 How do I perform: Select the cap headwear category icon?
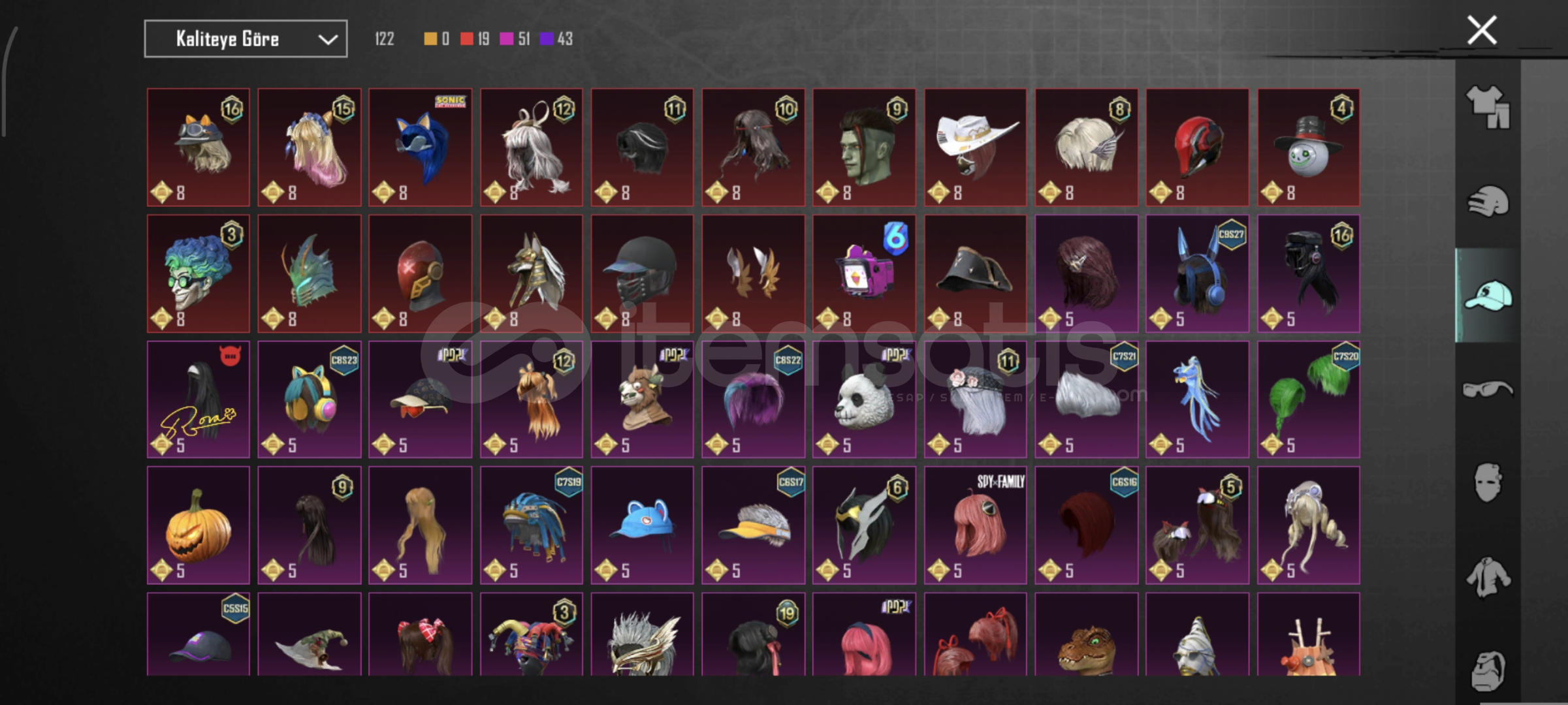[1488, 295]
